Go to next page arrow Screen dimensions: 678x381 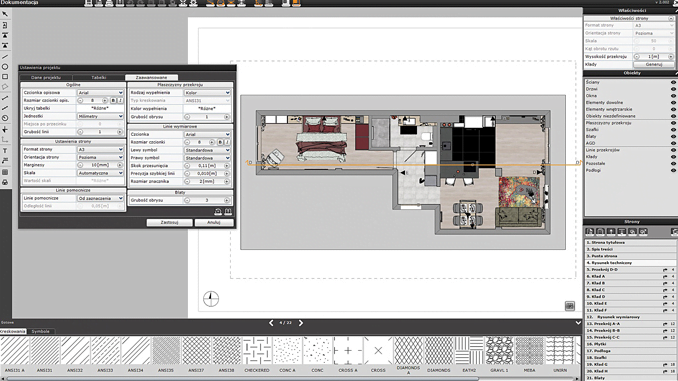[x=301, y=323]
